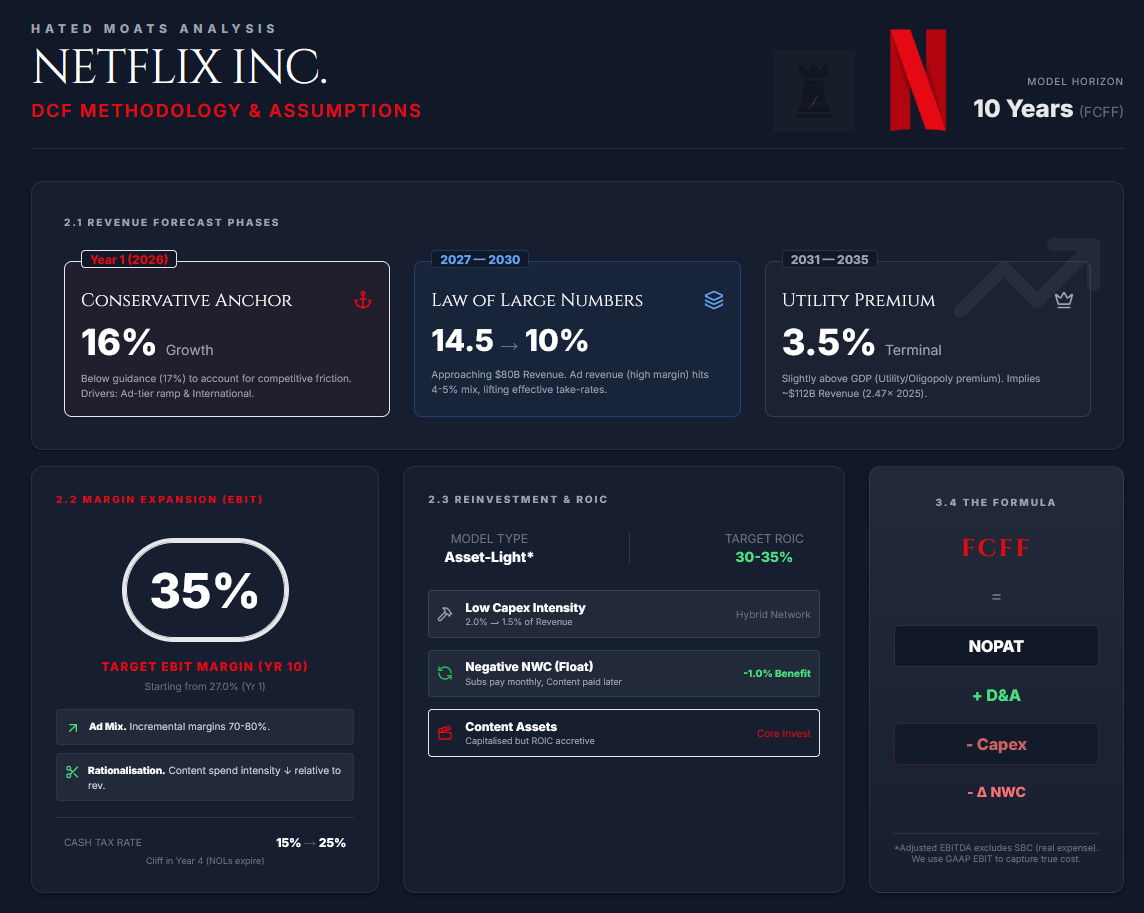This screenshot has width=1144, height=913.
Task: Click the "+ D&A" green text
Action: point(996,696)
